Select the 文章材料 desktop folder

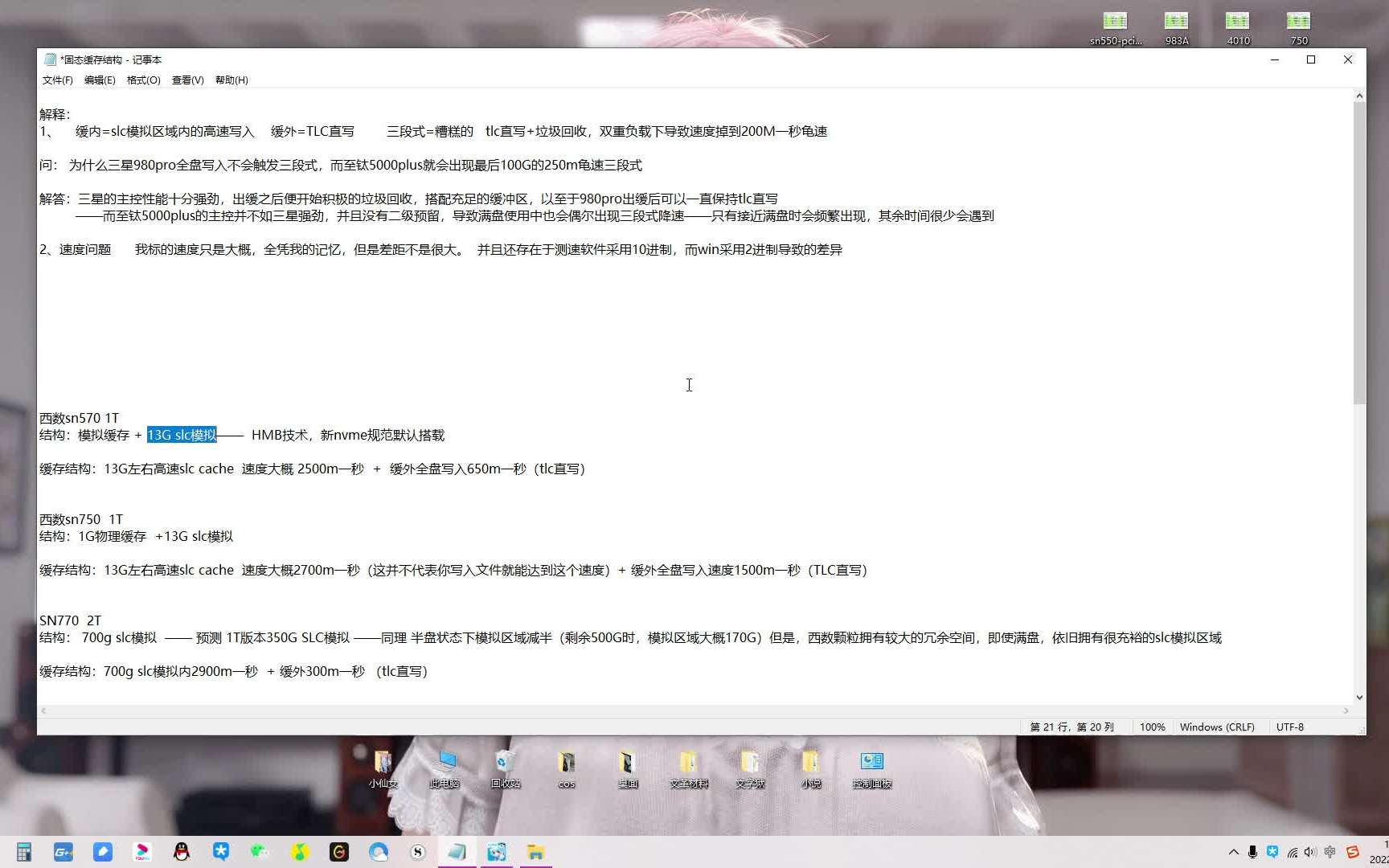689,768
